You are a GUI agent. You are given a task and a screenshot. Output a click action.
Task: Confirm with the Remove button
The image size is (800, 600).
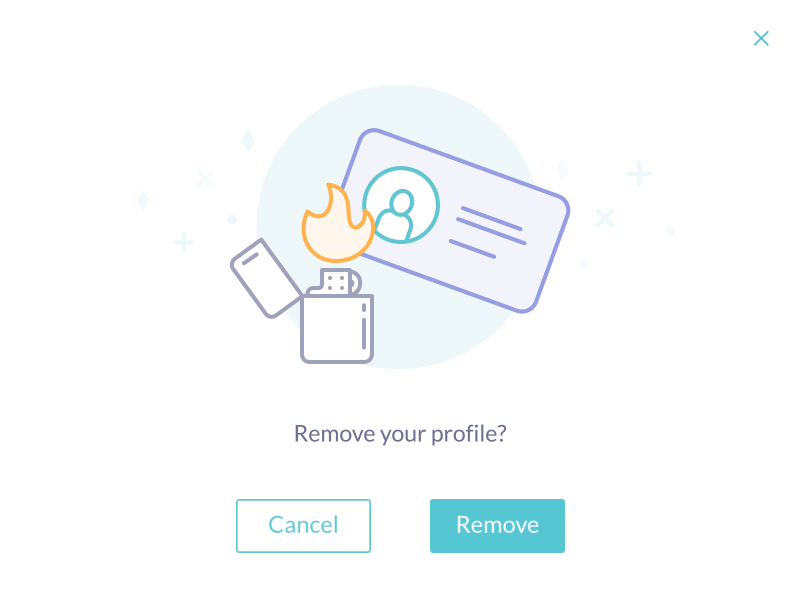click(x=497, y=526)
